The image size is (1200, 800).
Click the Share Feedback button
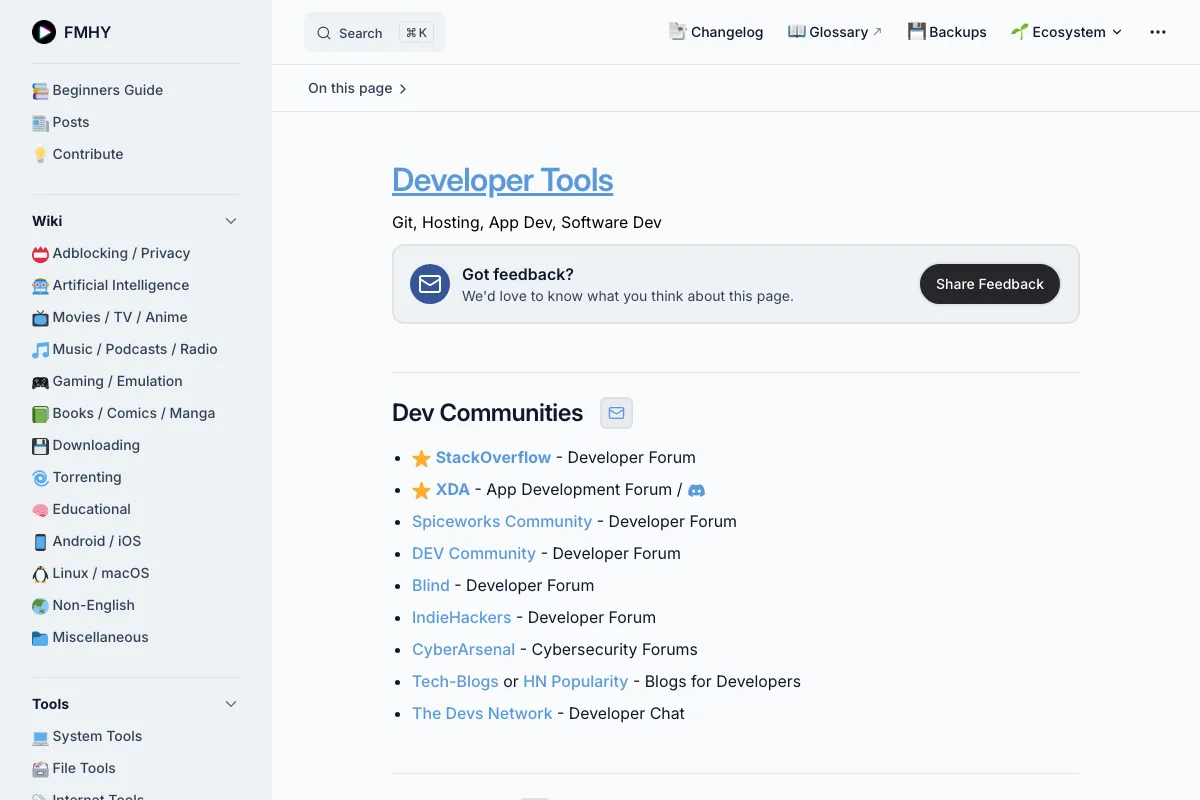pyautogui.click(x=990, y=284)
